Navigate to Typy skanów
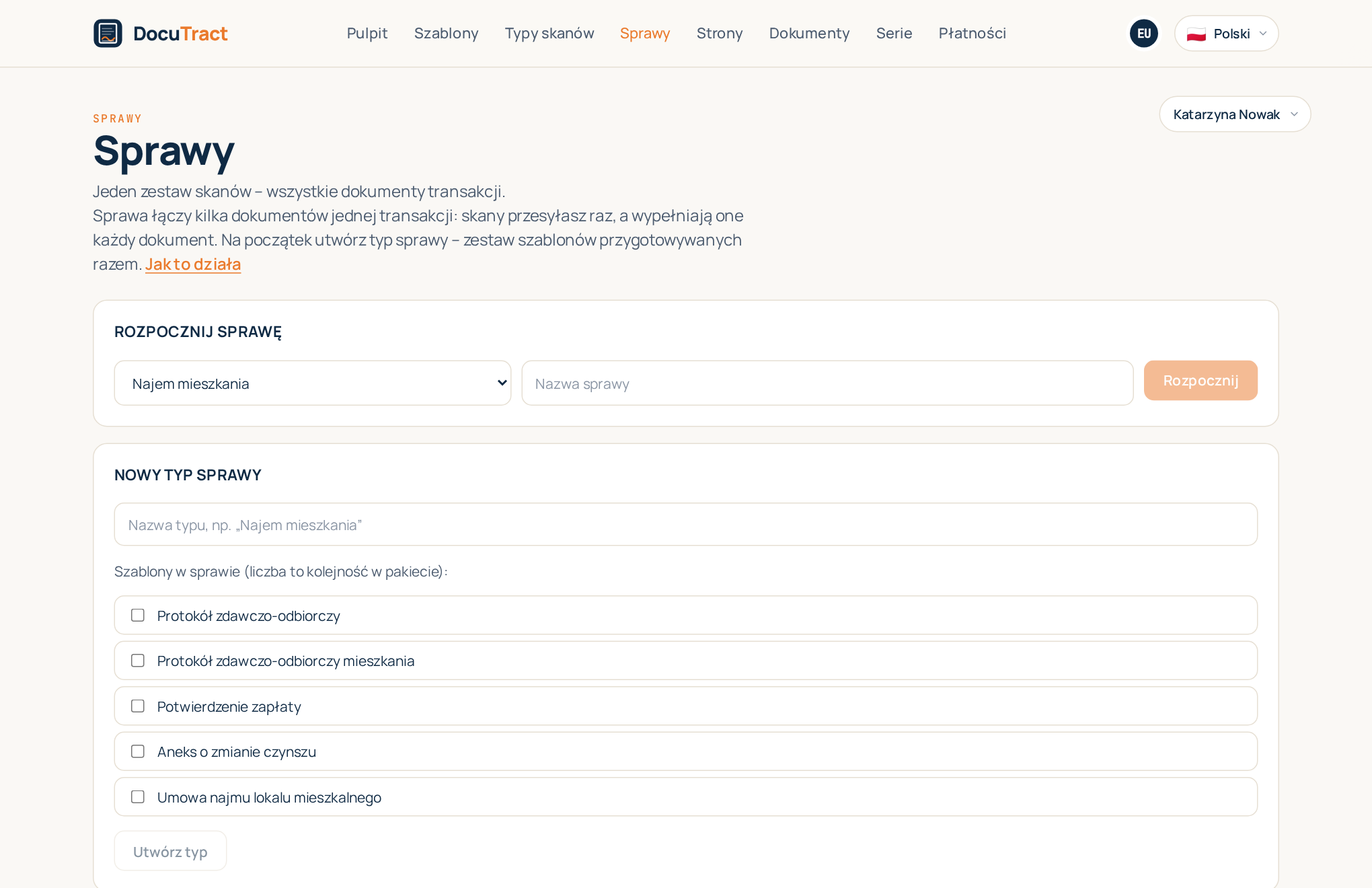 click(x=549, y=33)
